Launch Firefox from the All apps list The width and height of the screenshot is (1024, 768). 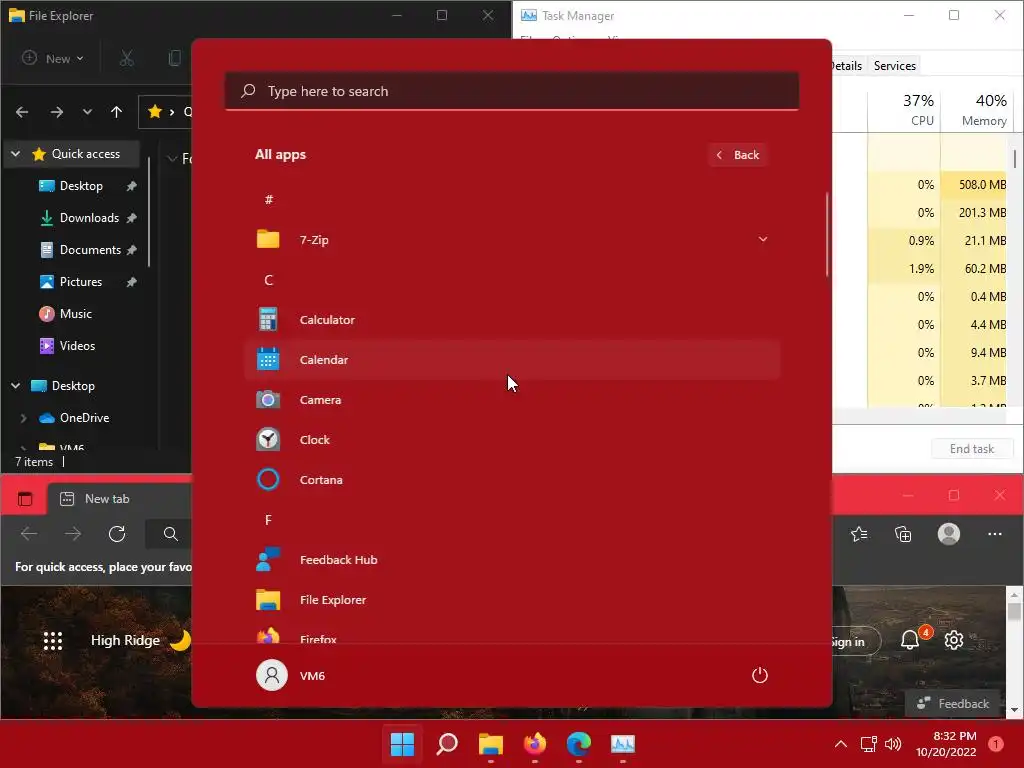tap(512, 635)
